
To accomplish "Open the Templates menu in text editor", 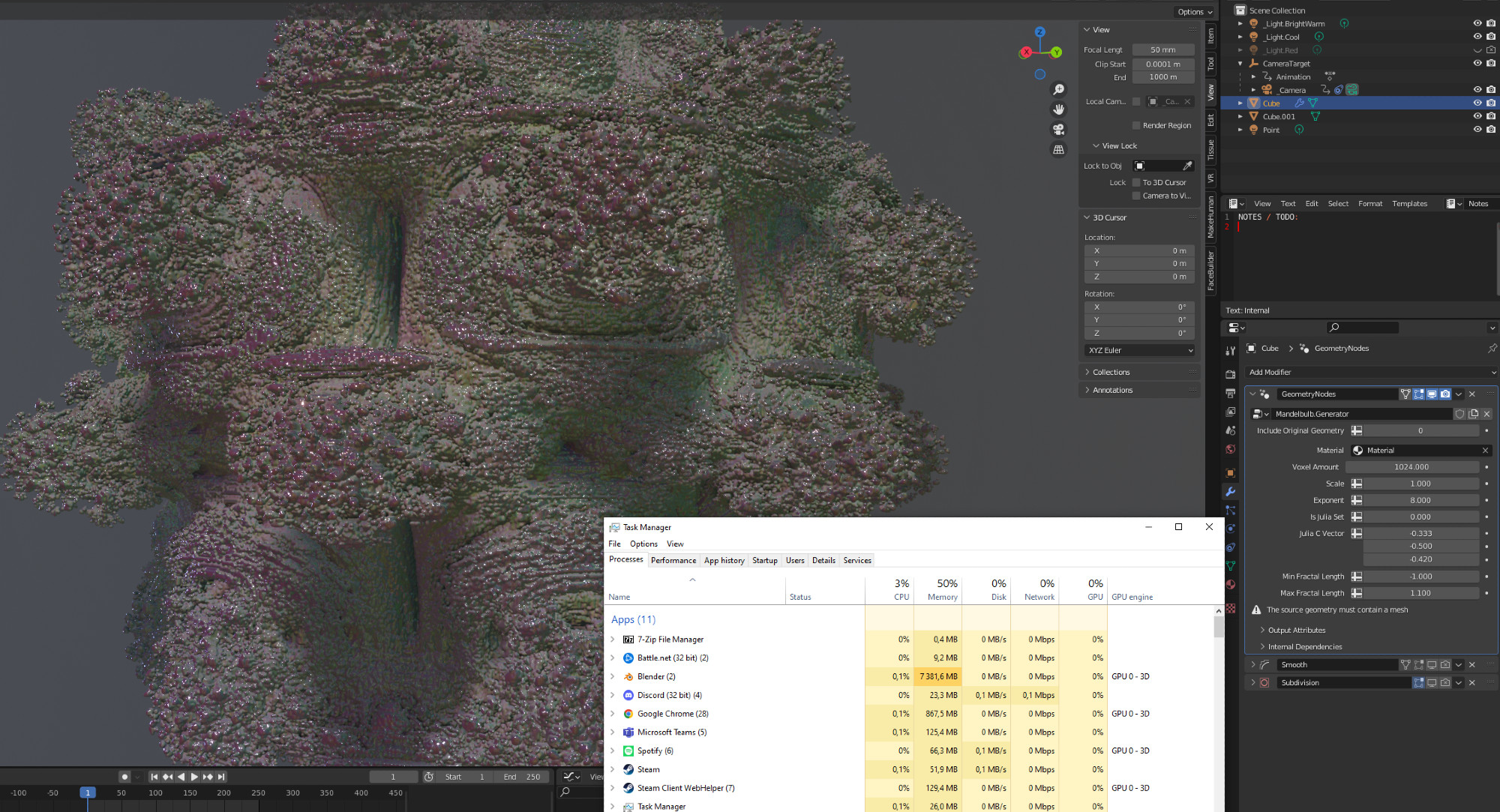I will point(1409,204).
